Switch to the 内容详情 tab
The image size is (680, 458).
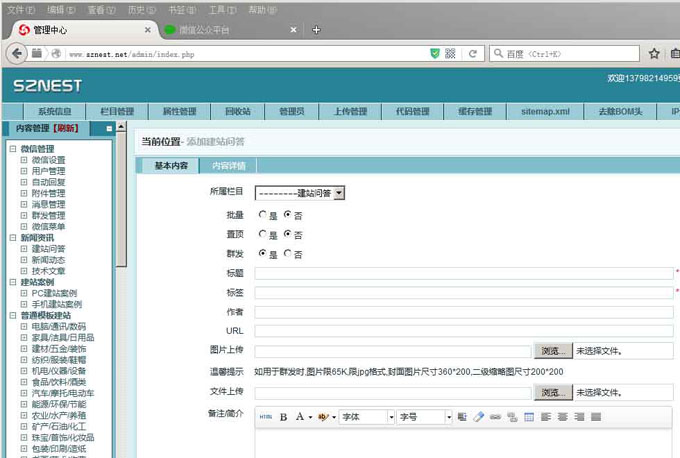pos(228,165)
